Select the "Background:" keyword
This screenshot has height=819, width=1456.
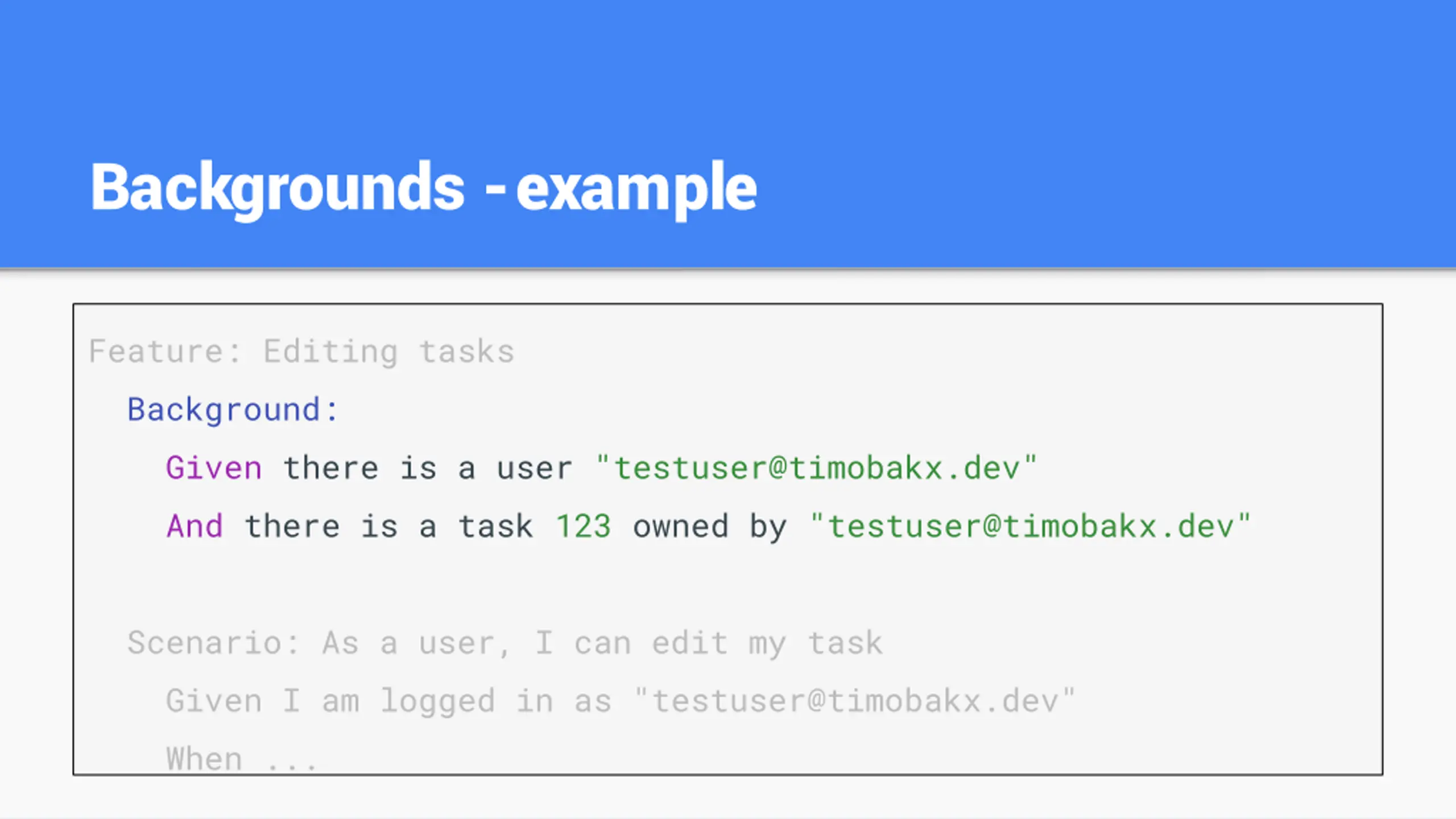tap(233, 409)
